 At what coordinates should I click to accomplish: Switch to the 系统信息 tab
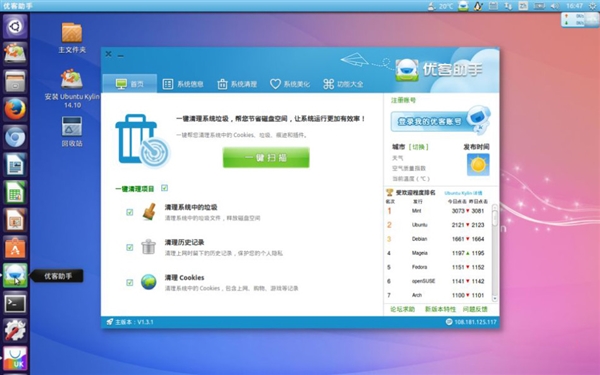pyautogui.click(x=183, y=84)
